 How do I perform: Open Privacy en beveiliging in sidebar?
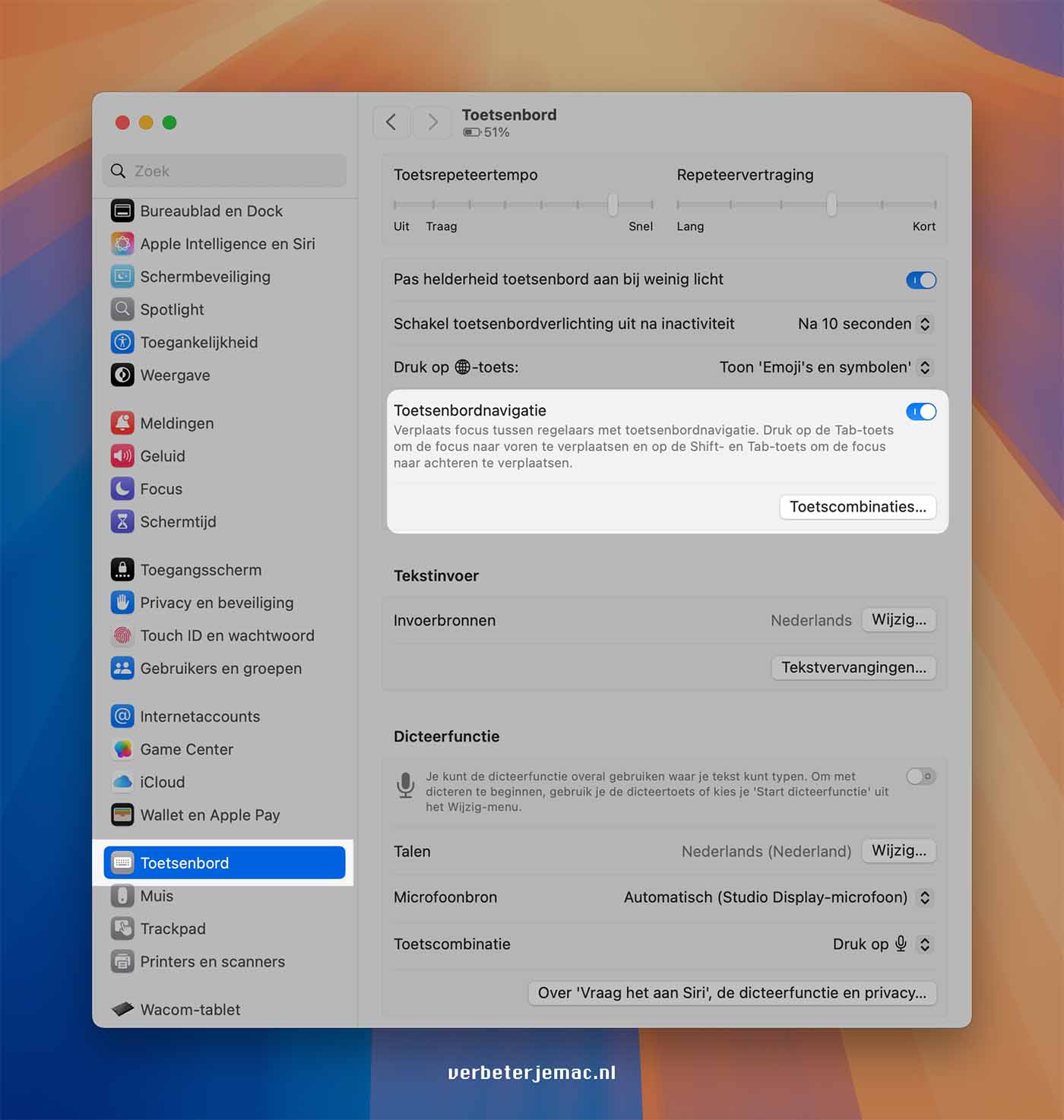217,603
